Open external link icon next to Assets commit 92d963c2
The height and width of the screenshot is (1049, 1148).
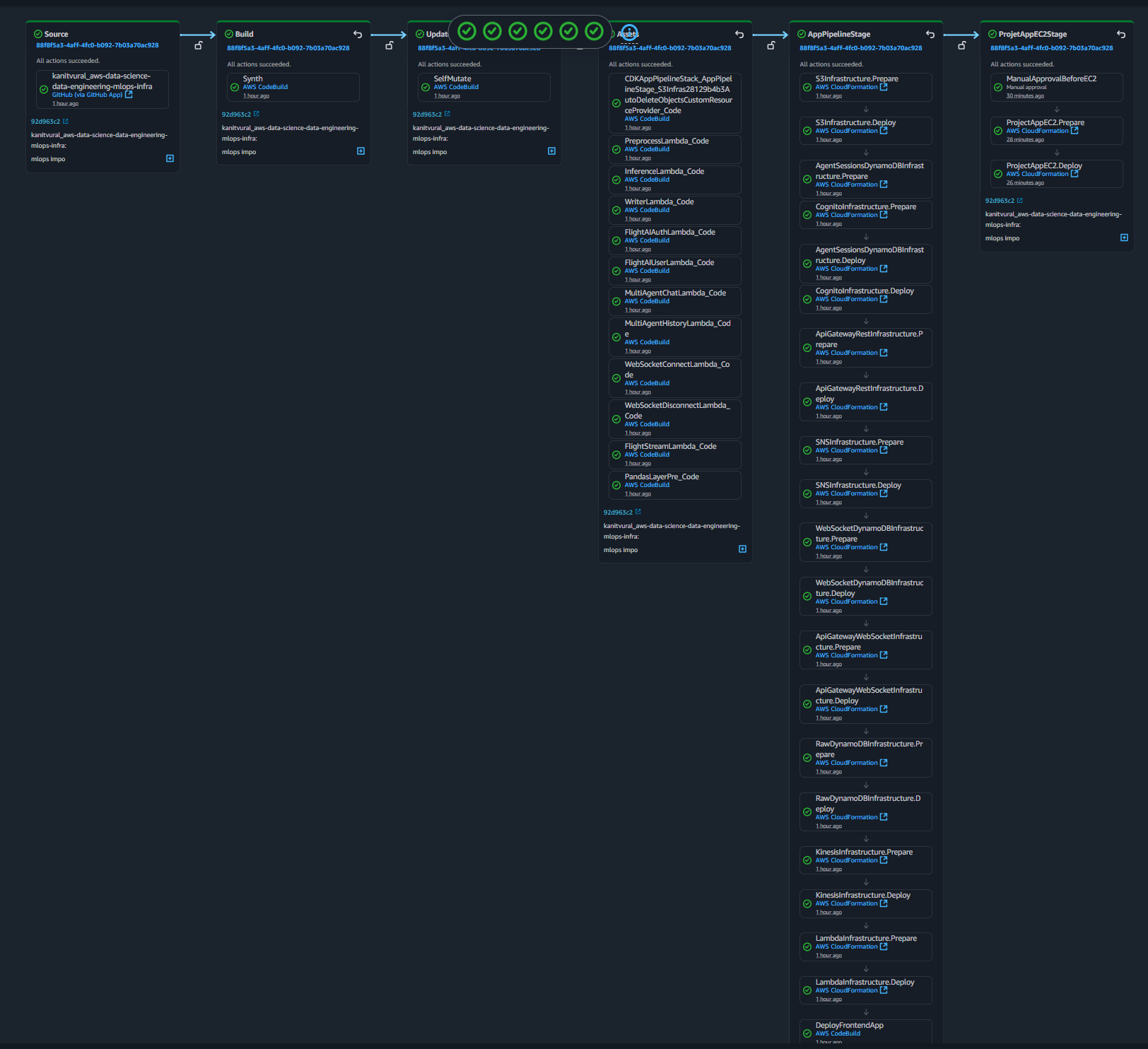638,512
